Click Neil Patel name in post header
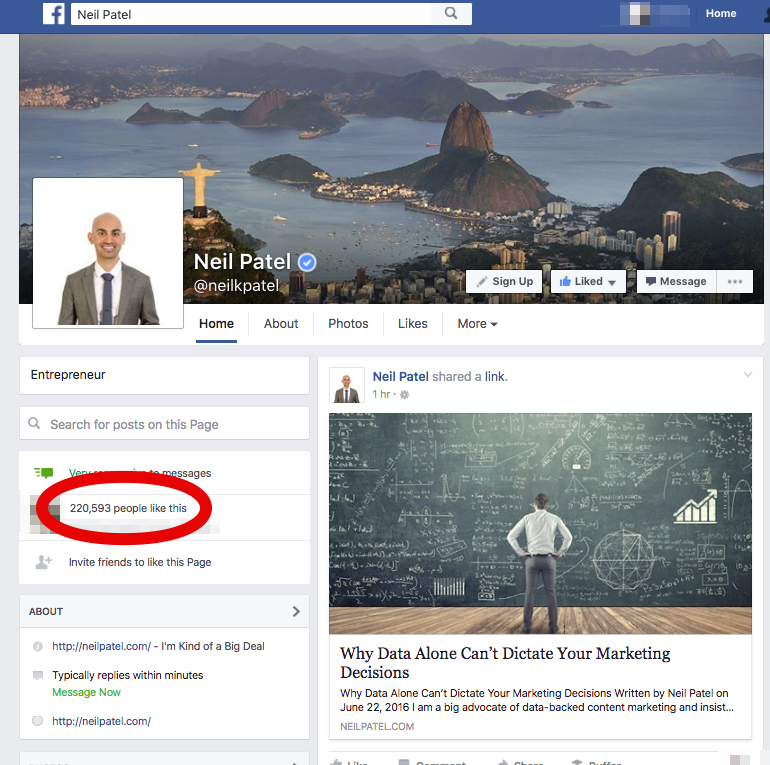 [x=401, y=377]
